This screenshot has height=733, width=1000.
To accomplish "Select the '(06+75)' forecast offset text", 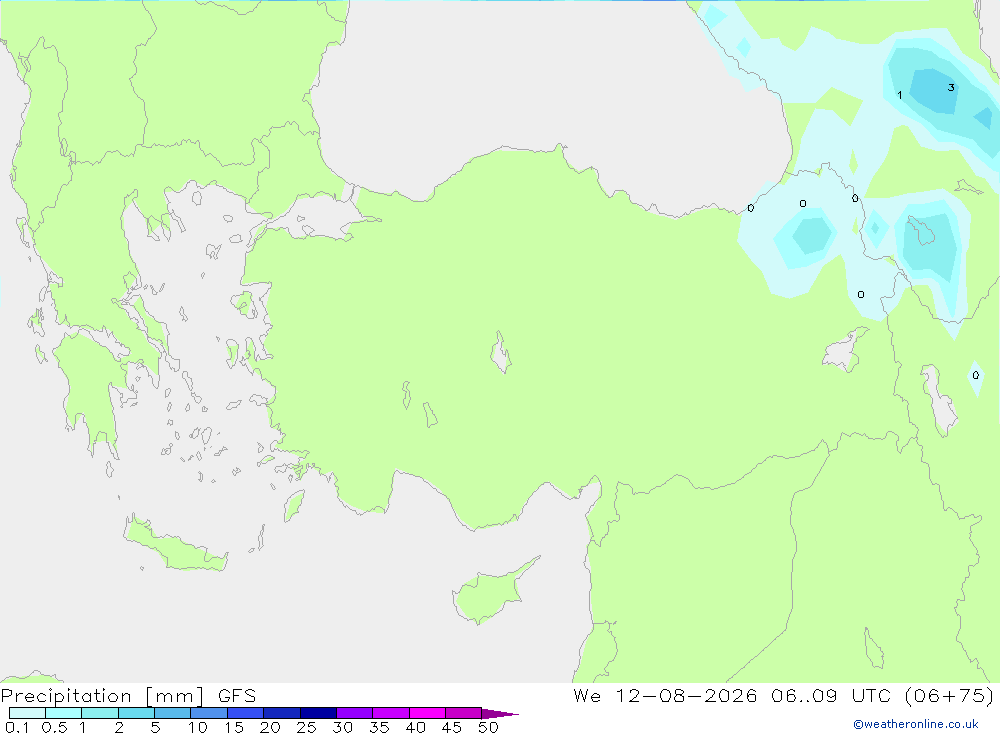I will [950, 696].
